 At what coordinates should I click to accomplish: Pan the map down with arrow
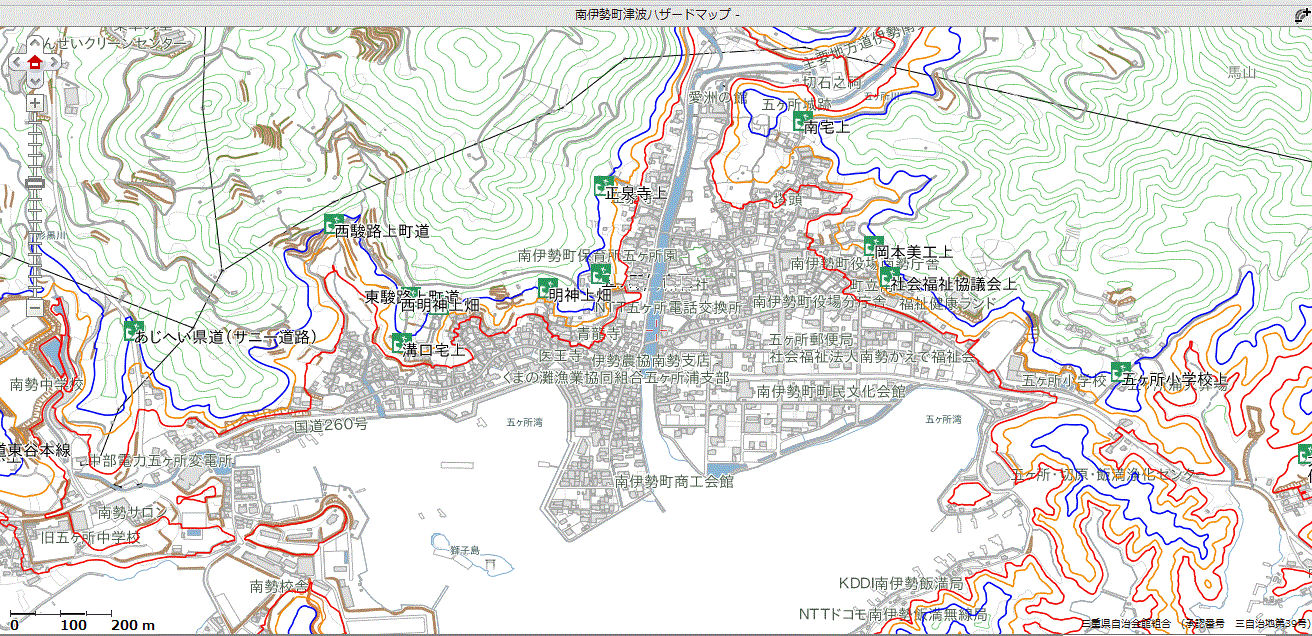coord(35,78)
